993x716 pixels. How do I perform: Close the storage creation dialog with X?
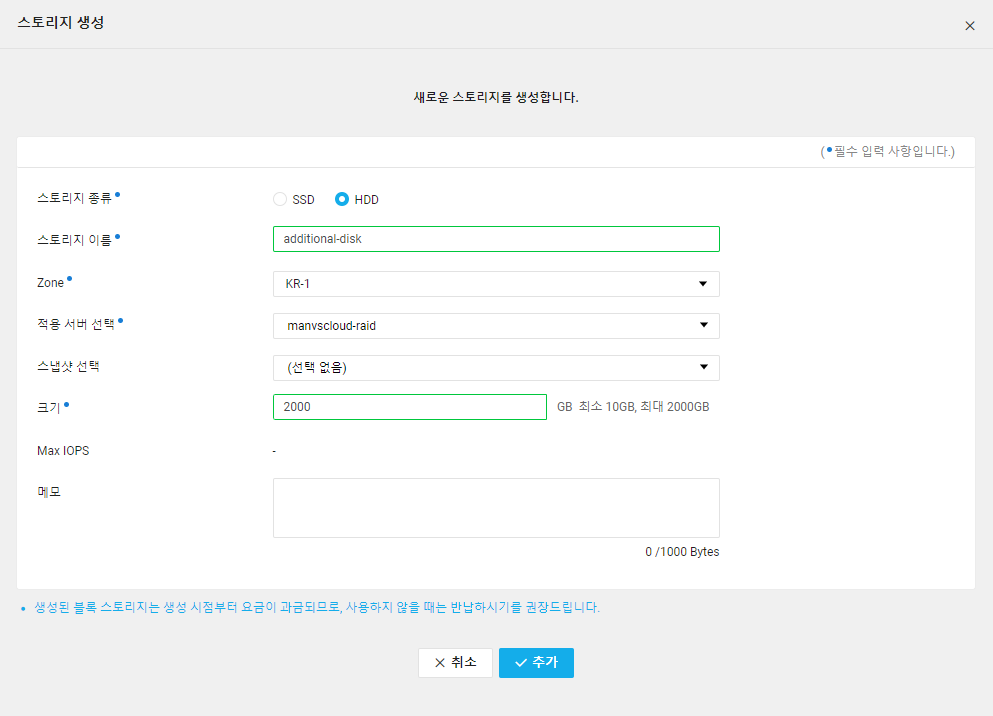tap(970, 26)
